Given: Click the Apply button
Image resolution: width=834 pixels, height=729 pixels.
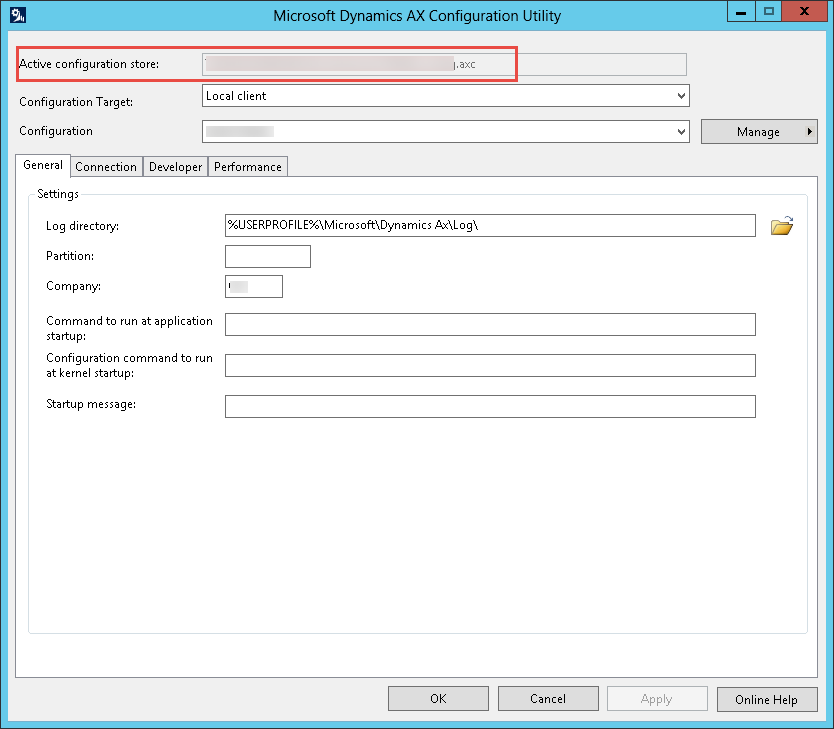Looking at the screenshot, I should click(657, 698).
